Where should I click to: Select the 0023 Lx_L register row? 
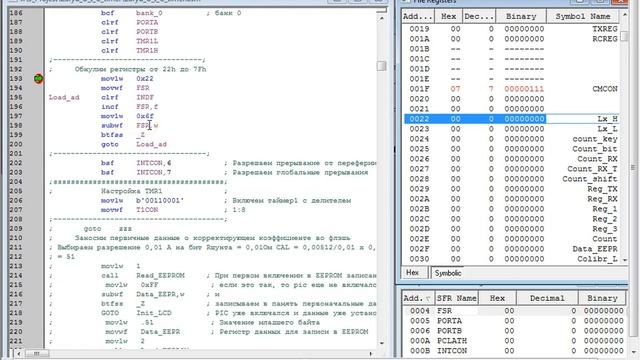click(511, 129)
